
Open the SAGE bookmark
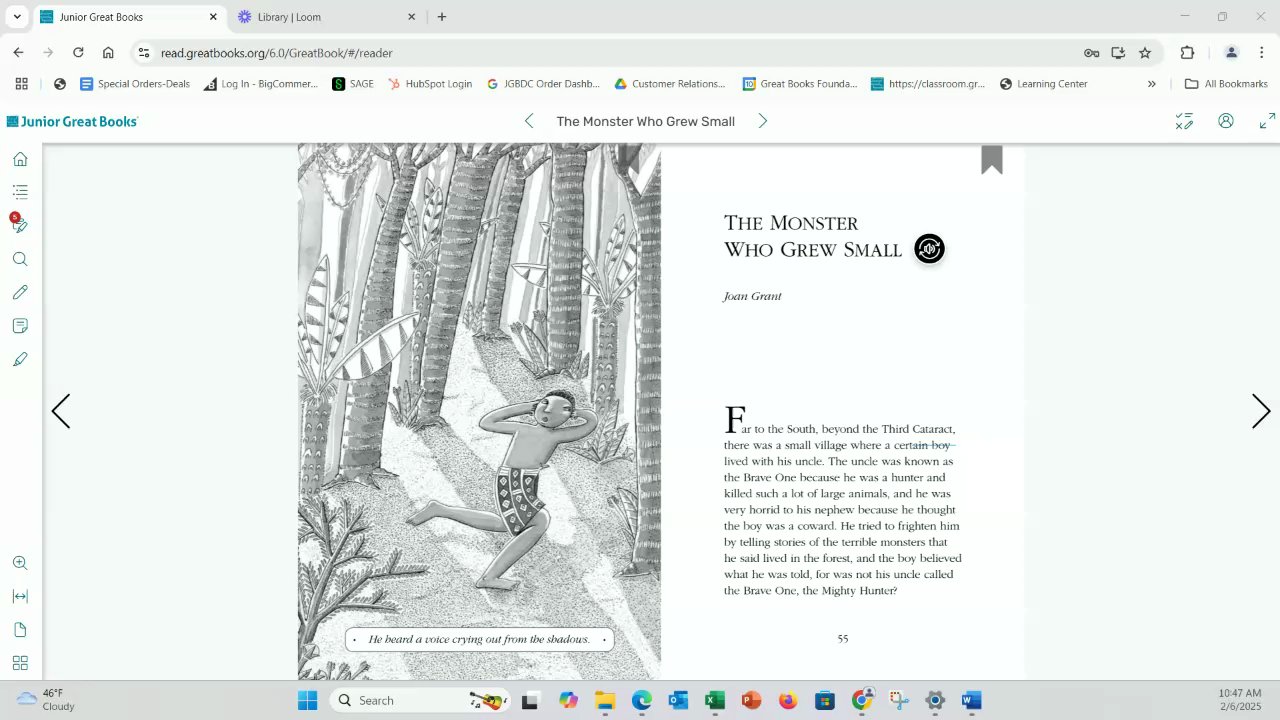tap(353, 84)
